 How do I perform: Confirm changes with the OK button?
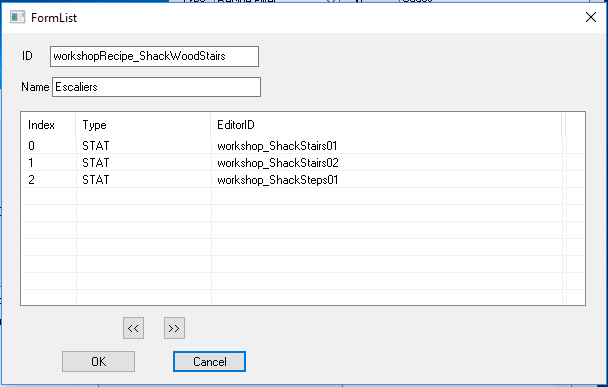click(98, 361)
